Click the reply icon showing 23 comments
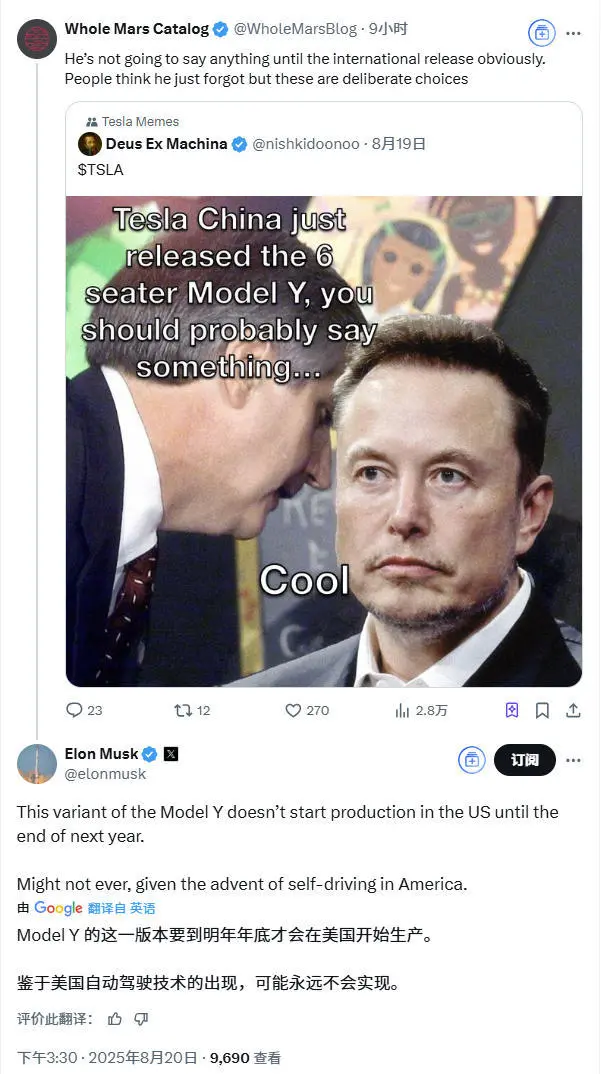Screen dimensions: 612x1074 pos(75,710)
